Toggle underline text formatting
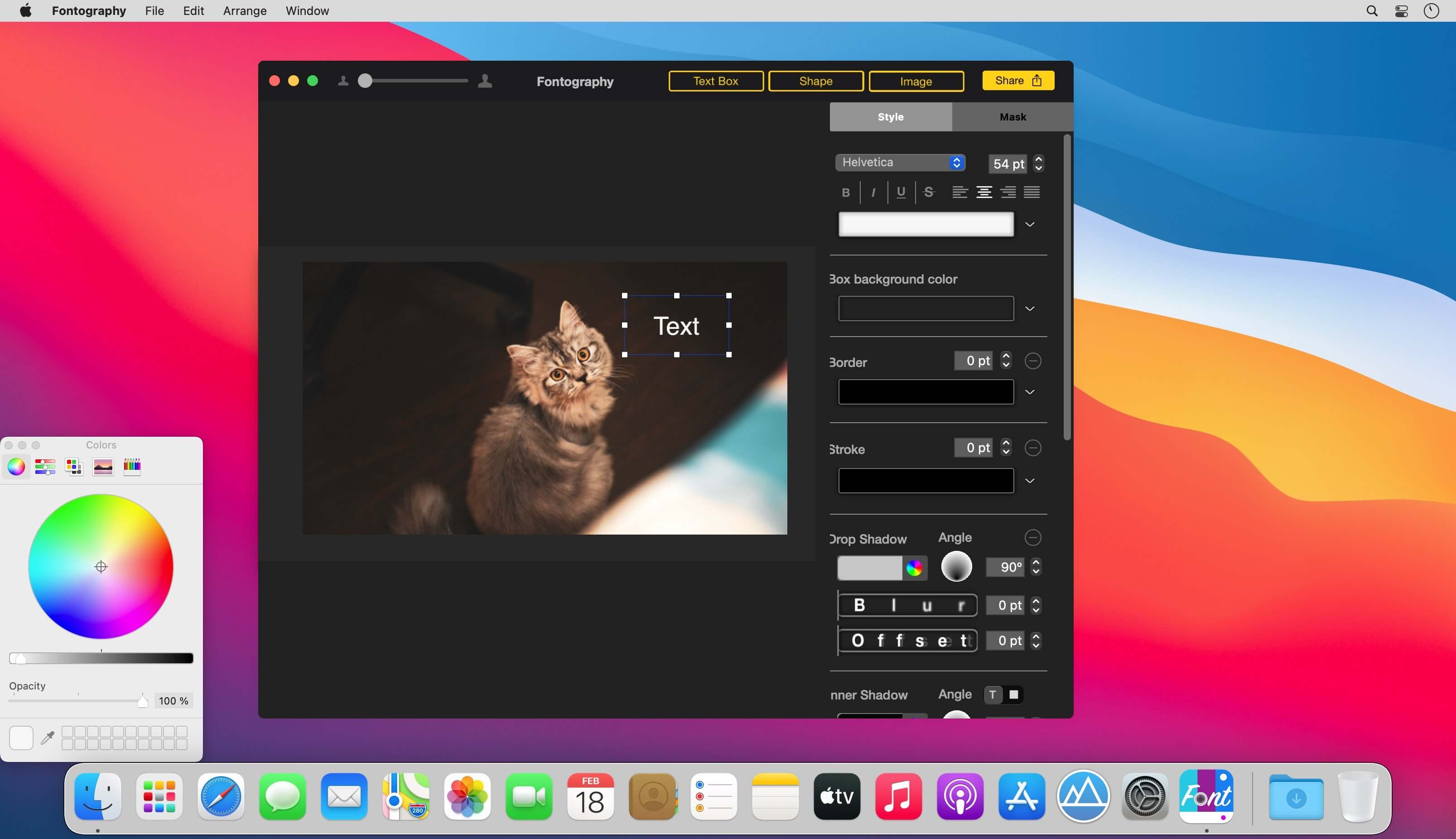 (x=901, y=193)
